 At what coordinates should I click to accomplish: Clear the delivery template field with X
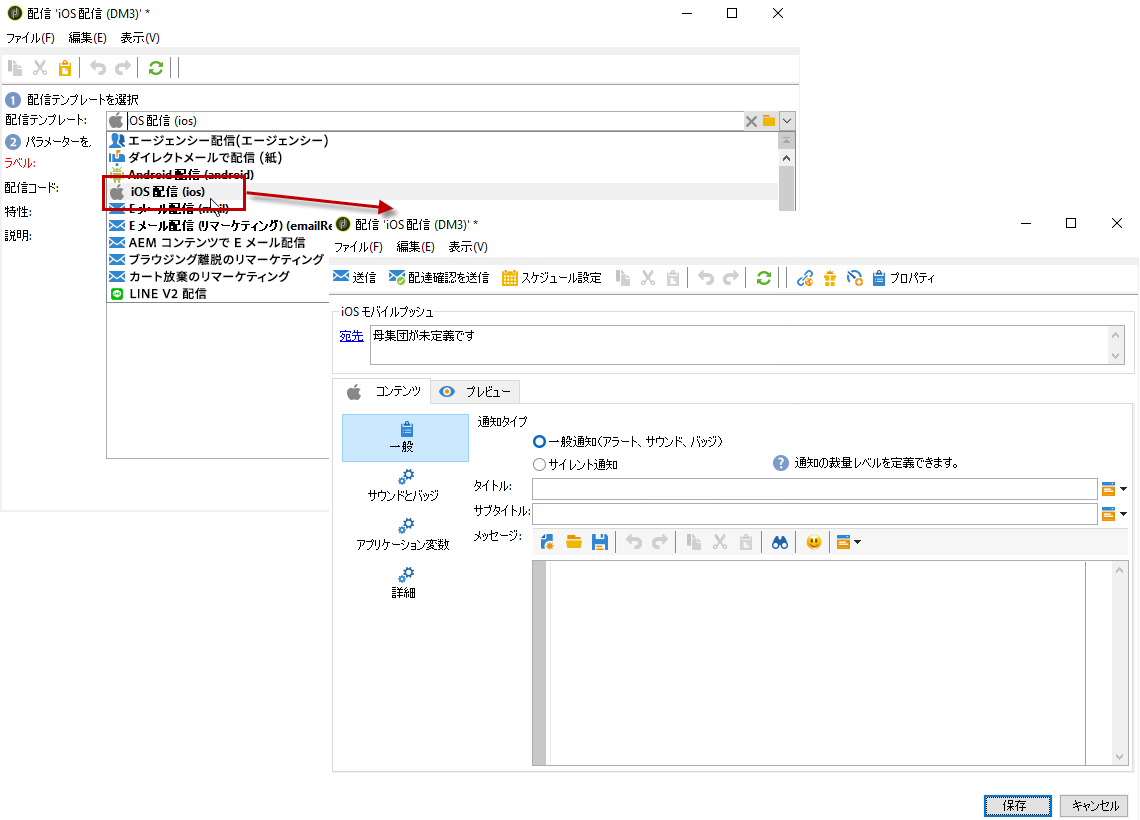tap(752, 121)
